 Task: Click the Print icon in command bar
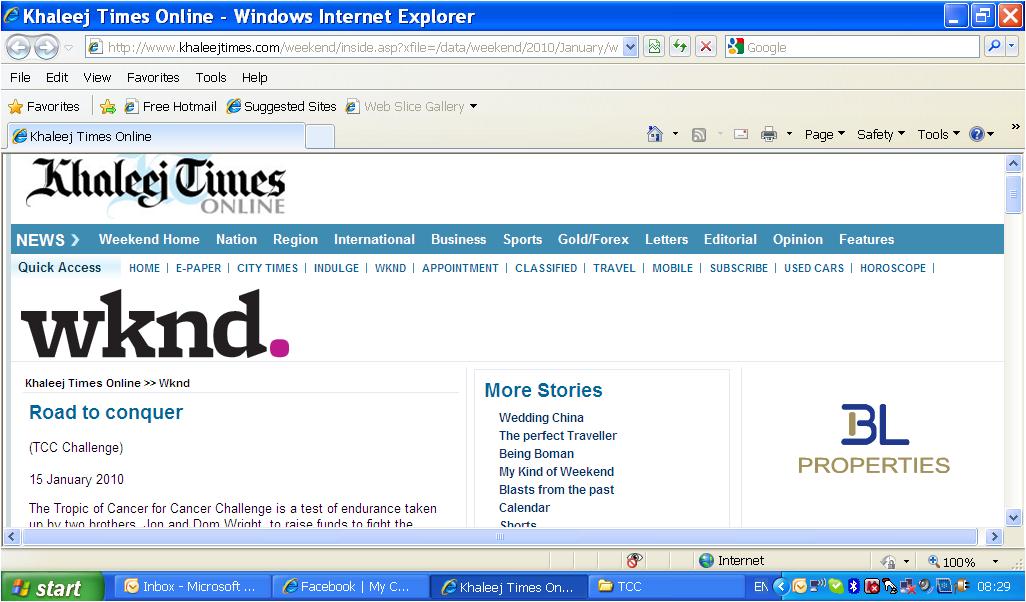click(768, 134)
